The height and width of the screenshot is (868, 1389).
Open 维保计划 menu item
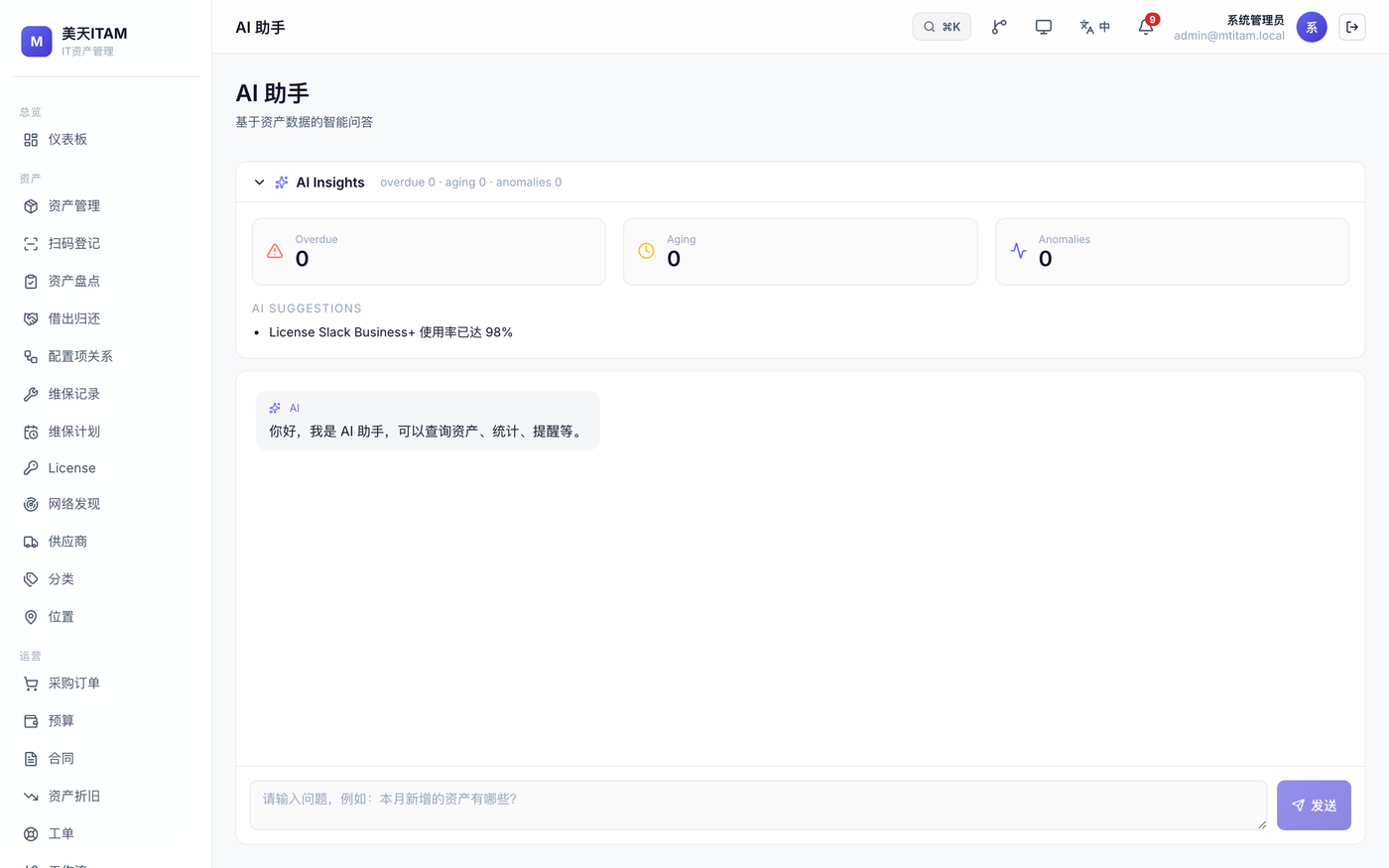(x=105, y=433)
